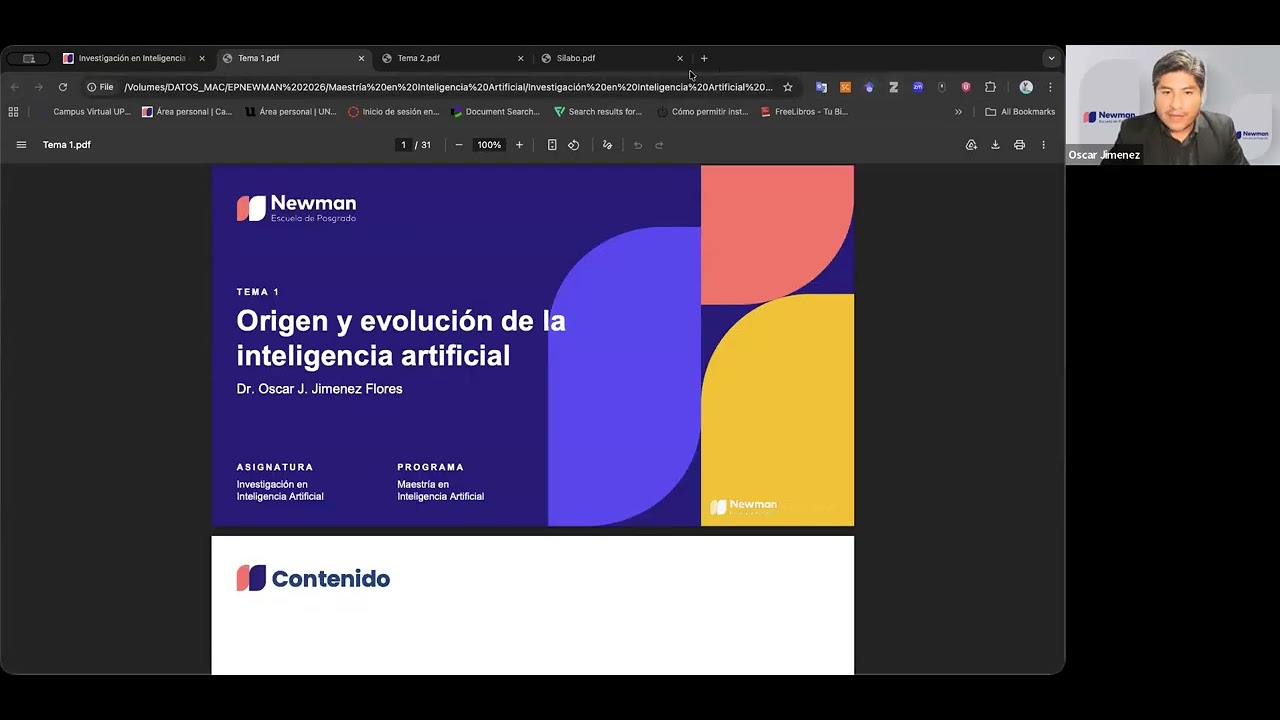Show more bookmarks with the chevron
Screen dimensions: 1280x720
(958, 112)
